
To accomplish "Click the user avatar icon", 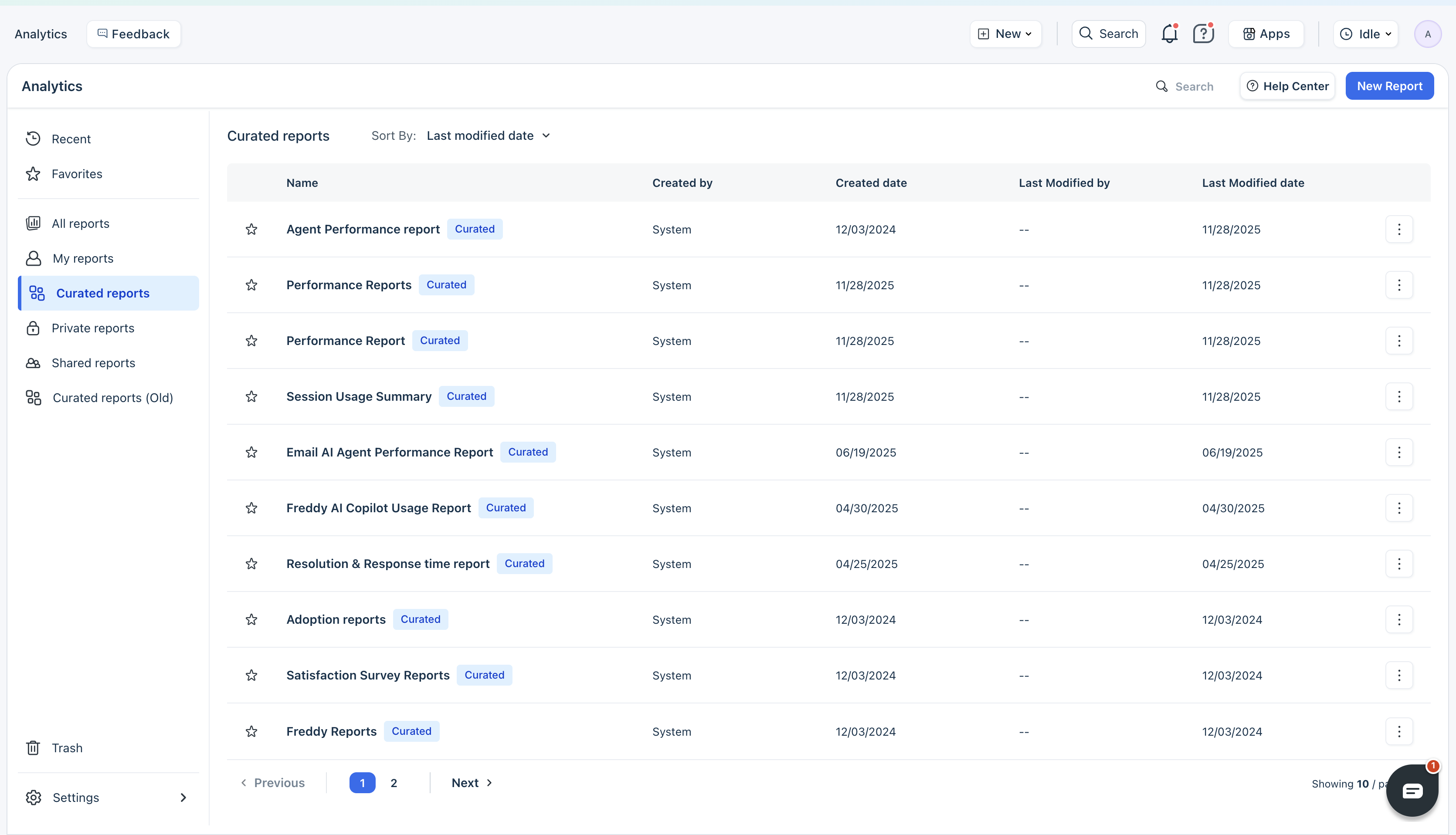I will 1427,34.
